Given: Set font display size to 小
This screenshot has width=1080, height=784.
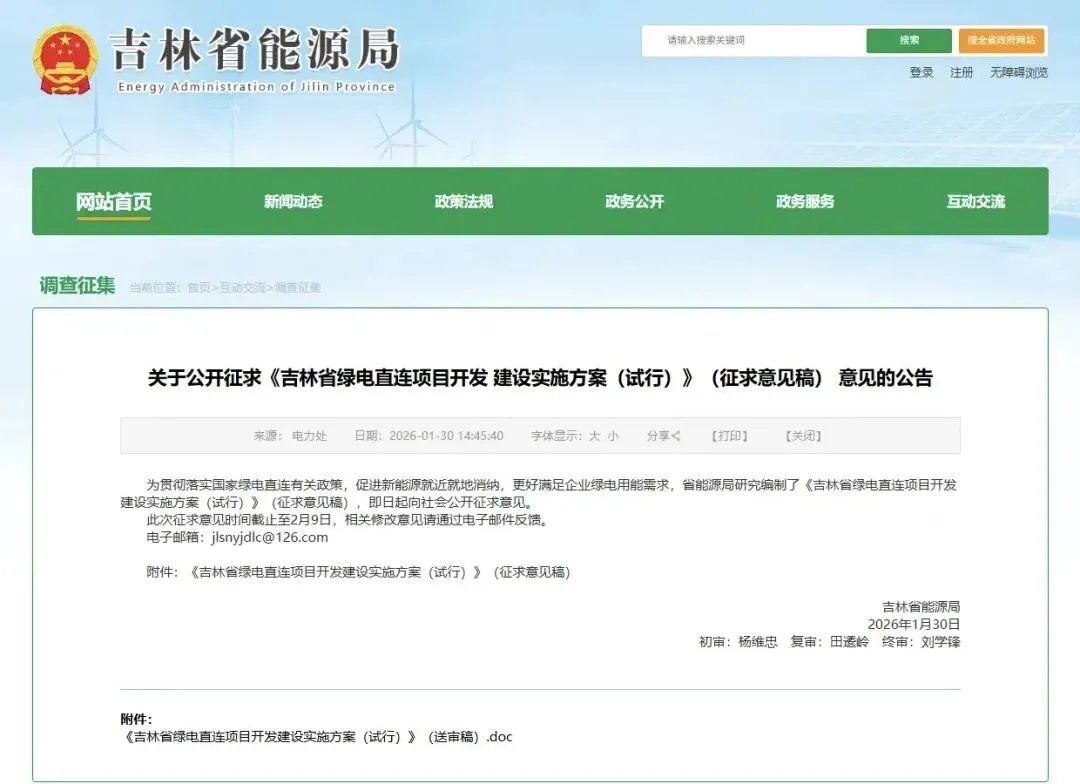Looking at the screenshot, I should pyautogui.click(x=613, y=436).
